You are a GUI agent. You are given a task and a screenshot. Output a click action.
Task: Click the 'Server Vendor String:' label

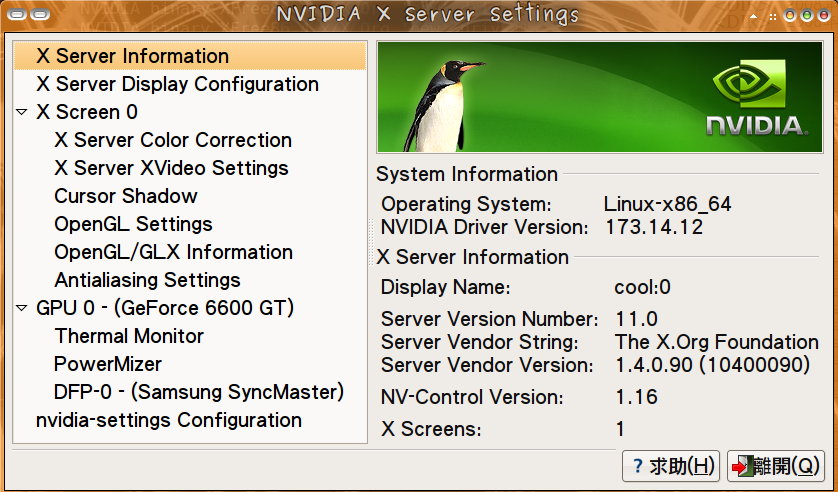point(480,342)
